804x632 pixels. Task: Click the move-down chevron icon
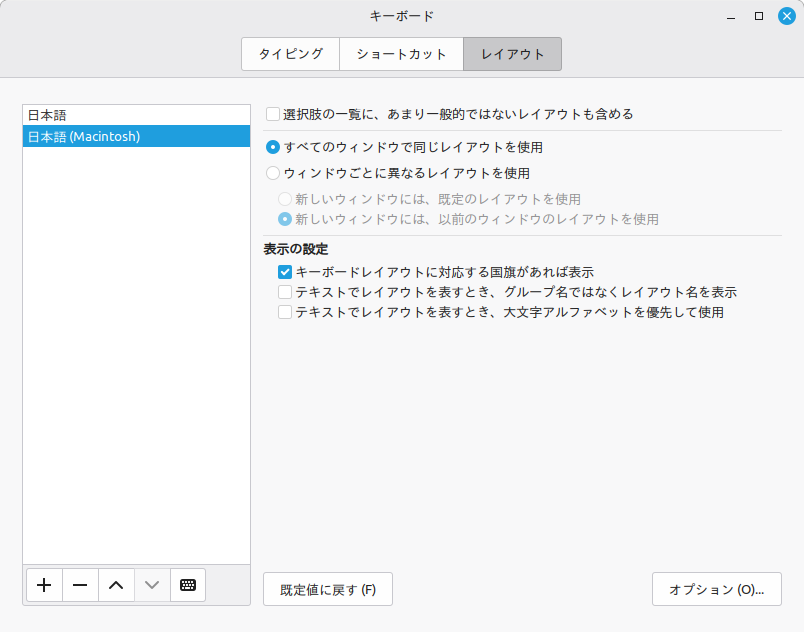point(151,585)
